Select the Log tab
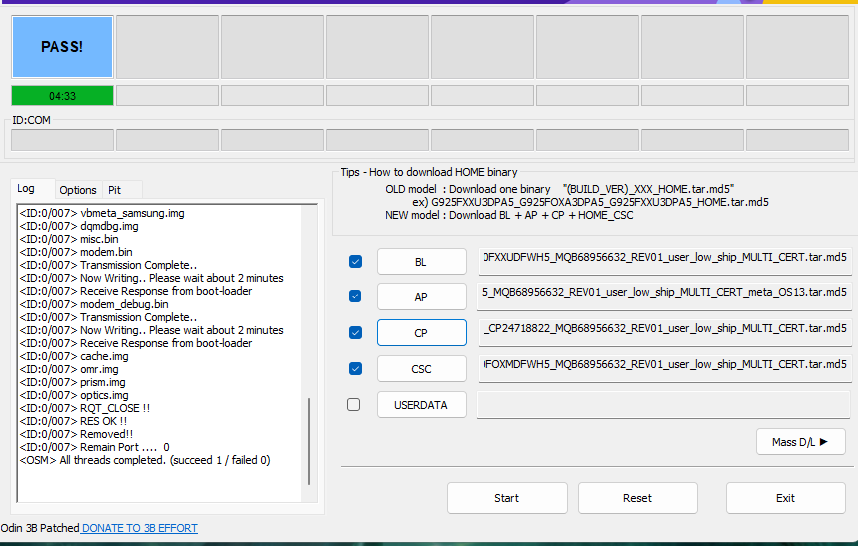The width and height of the screenshot is (858, 546). coord(26,189)
